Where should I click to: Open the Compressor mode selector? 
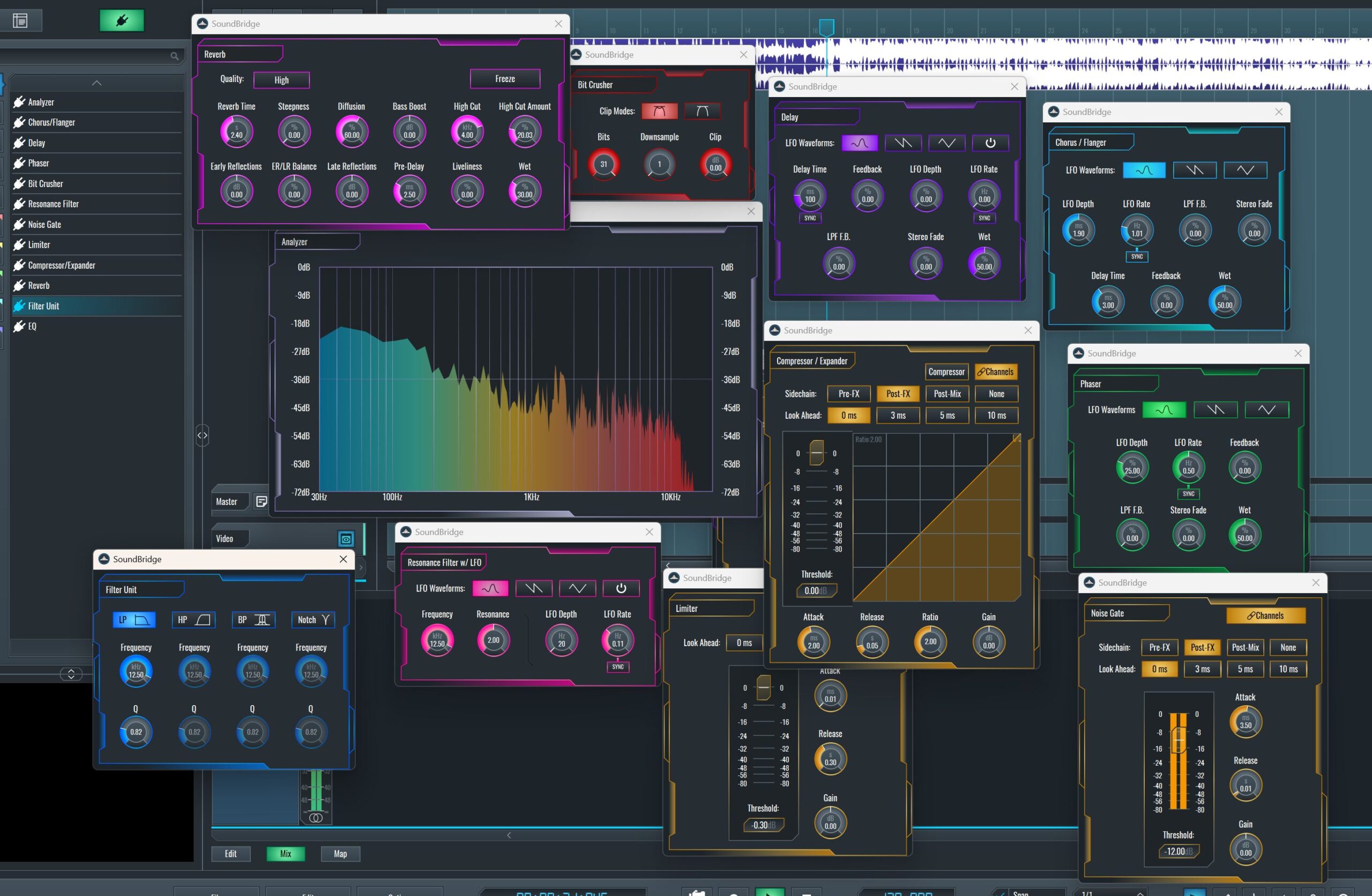click(x=946, y=372)
